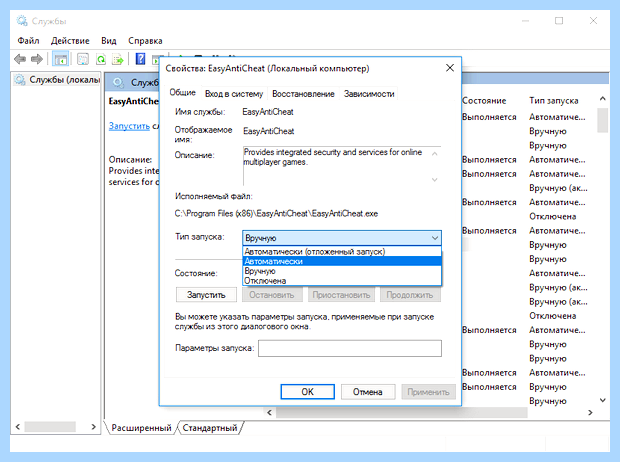Click the Тип запуска column header

554,100
